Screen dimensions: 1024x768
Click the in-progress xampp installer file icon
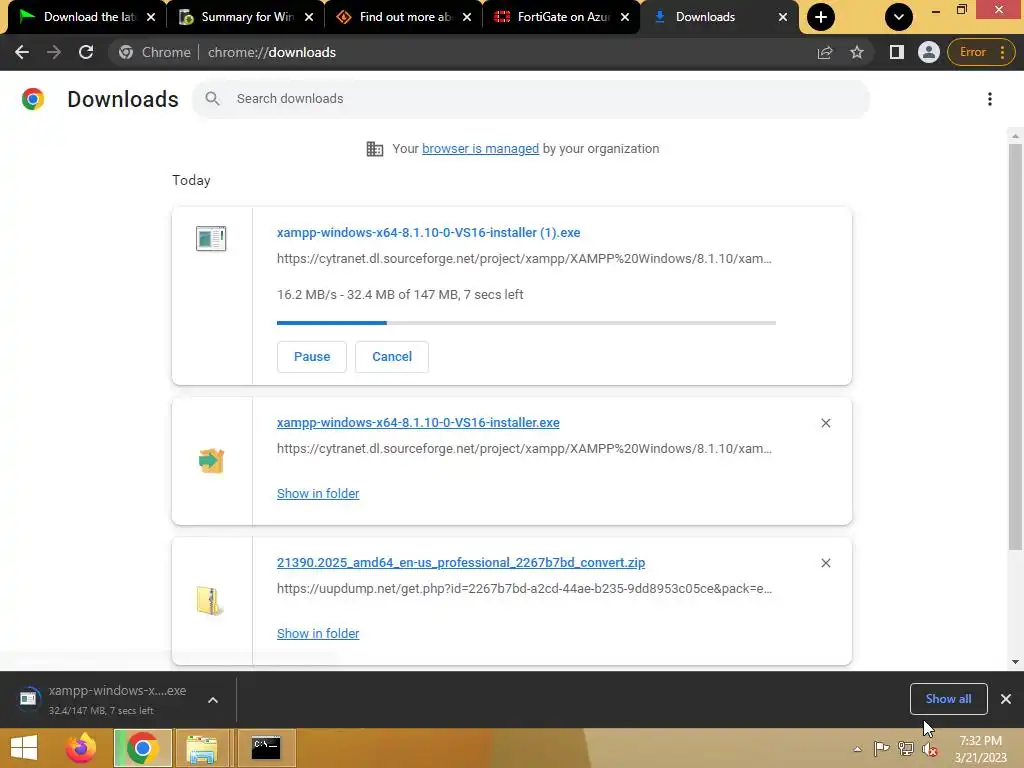pyautogui.click(x=211, y=238)
